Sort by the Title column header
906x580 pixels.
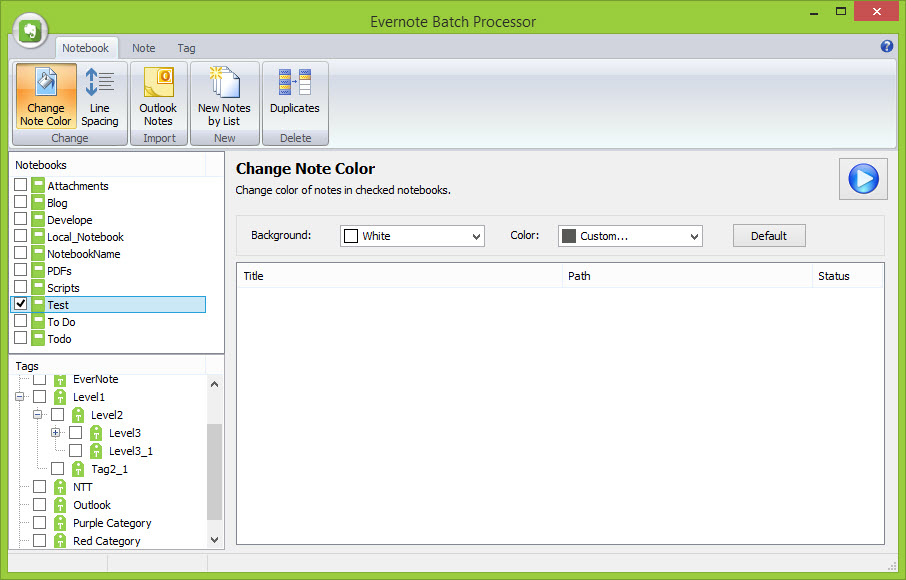[400, 276]
